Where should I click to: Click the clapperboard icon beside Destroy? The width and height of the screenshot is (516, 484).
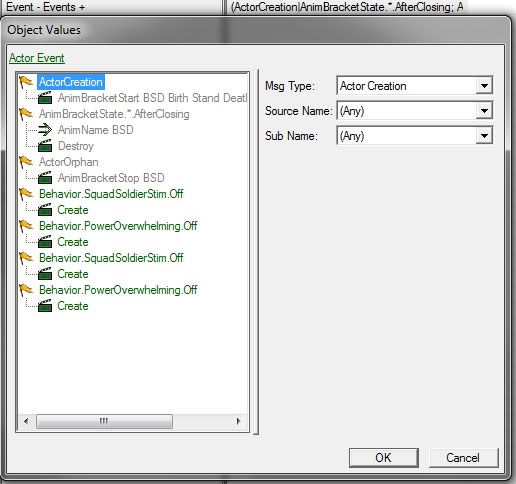[x=45, y=146]
